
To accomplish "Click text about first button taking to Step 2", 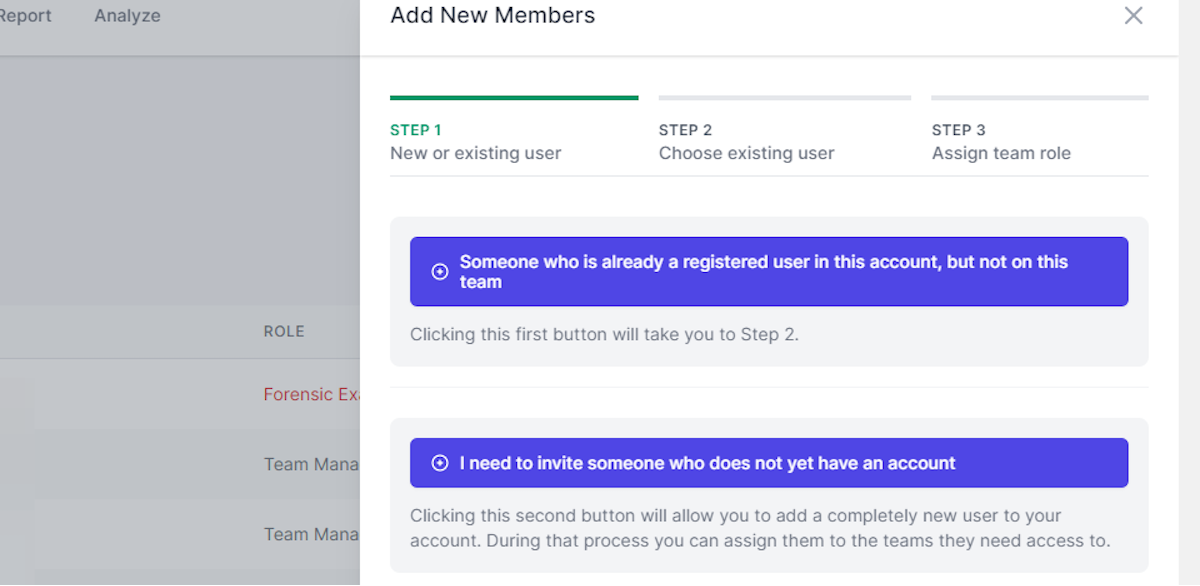I will [x=604, y=334].
